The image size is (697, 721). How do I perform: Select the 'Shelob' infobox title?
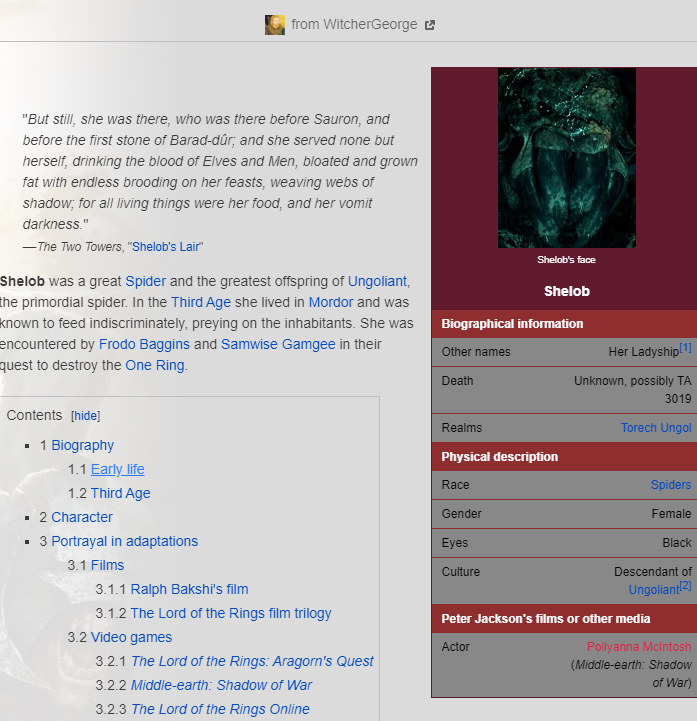566,292
